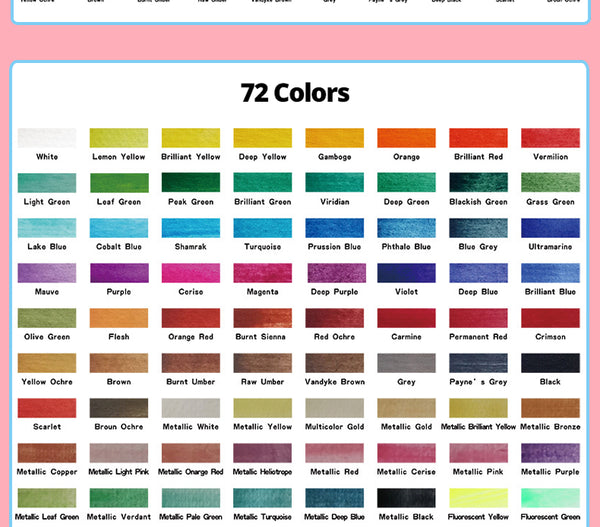This screenshot has height=527, width=600.
Task: Select the Burnt Sienna swatch
Action: tap(262, 318)
